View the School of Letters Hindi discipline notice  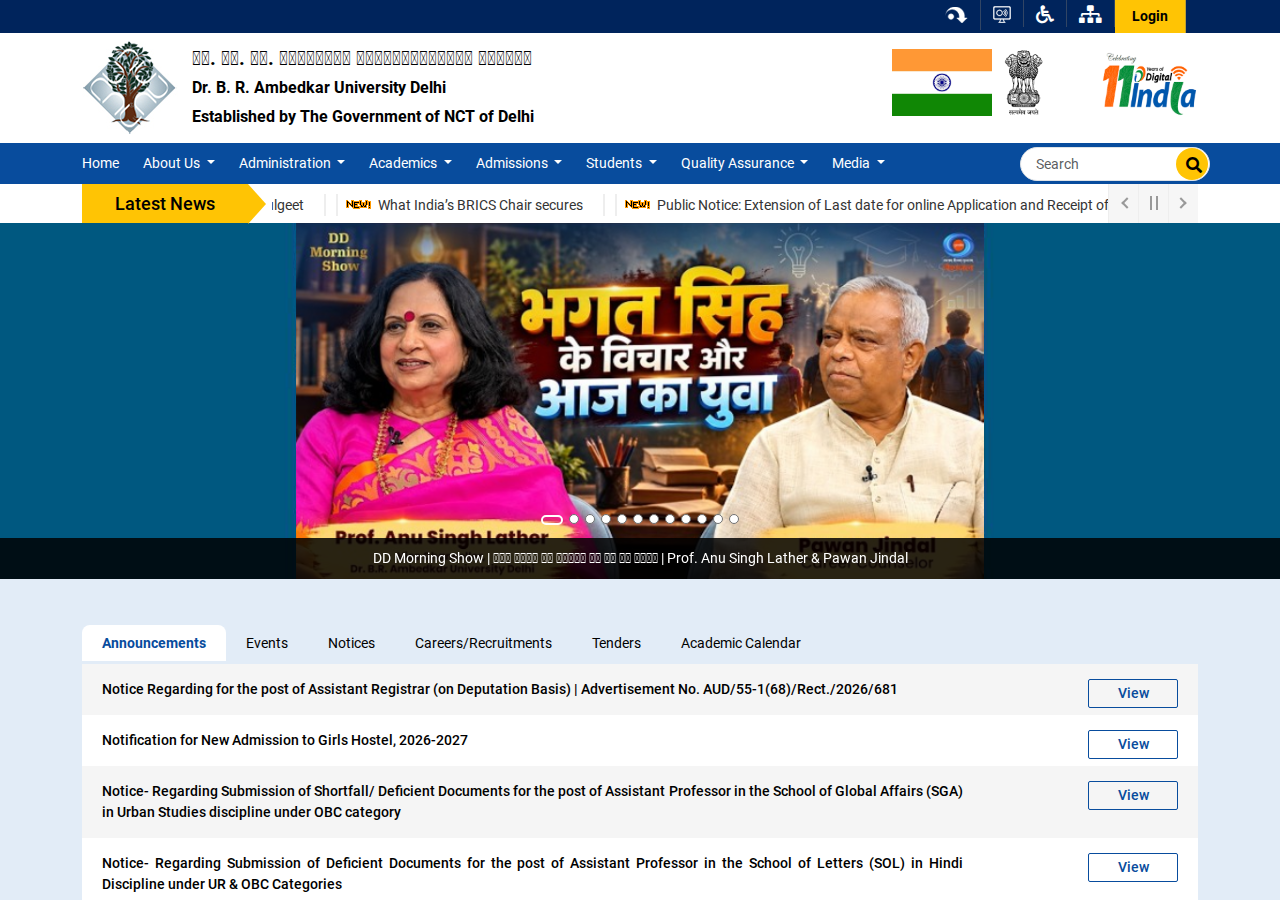[1133, 867]
